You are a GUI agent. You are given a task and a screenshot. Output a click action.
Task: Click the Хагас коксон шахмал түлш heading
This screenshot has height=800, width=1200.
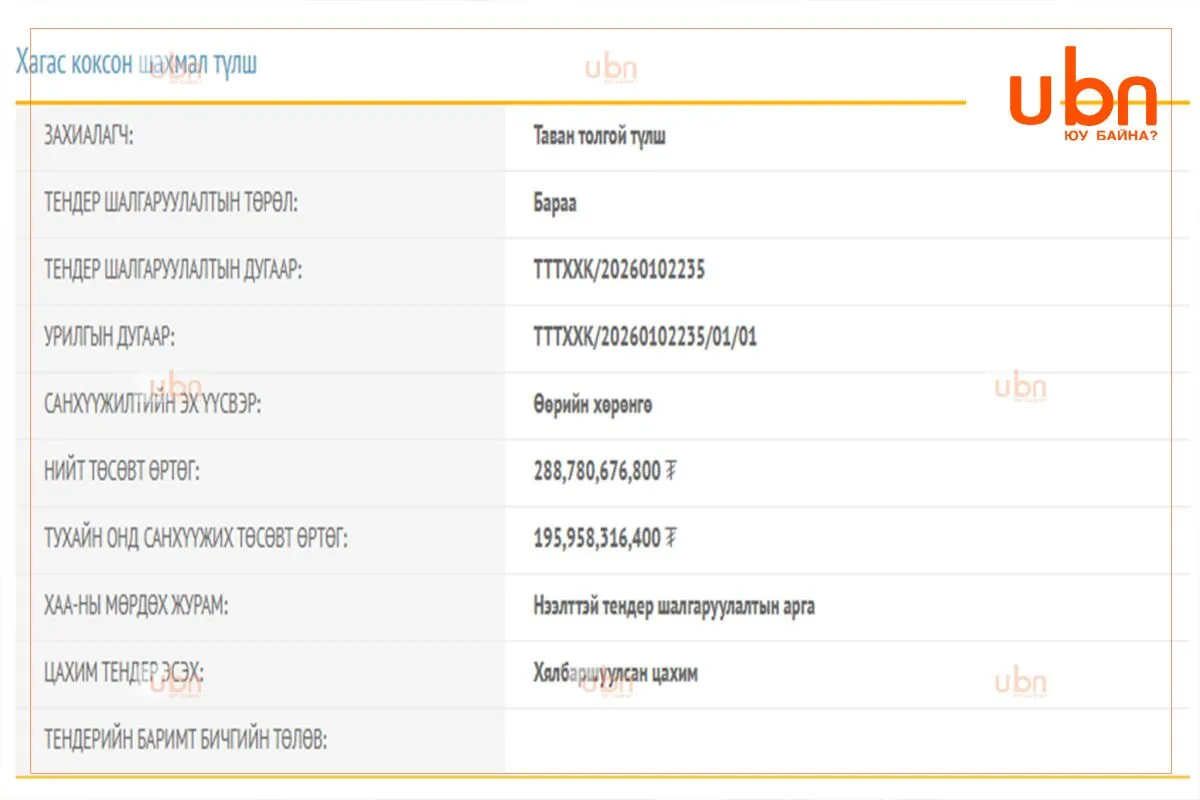137,63
